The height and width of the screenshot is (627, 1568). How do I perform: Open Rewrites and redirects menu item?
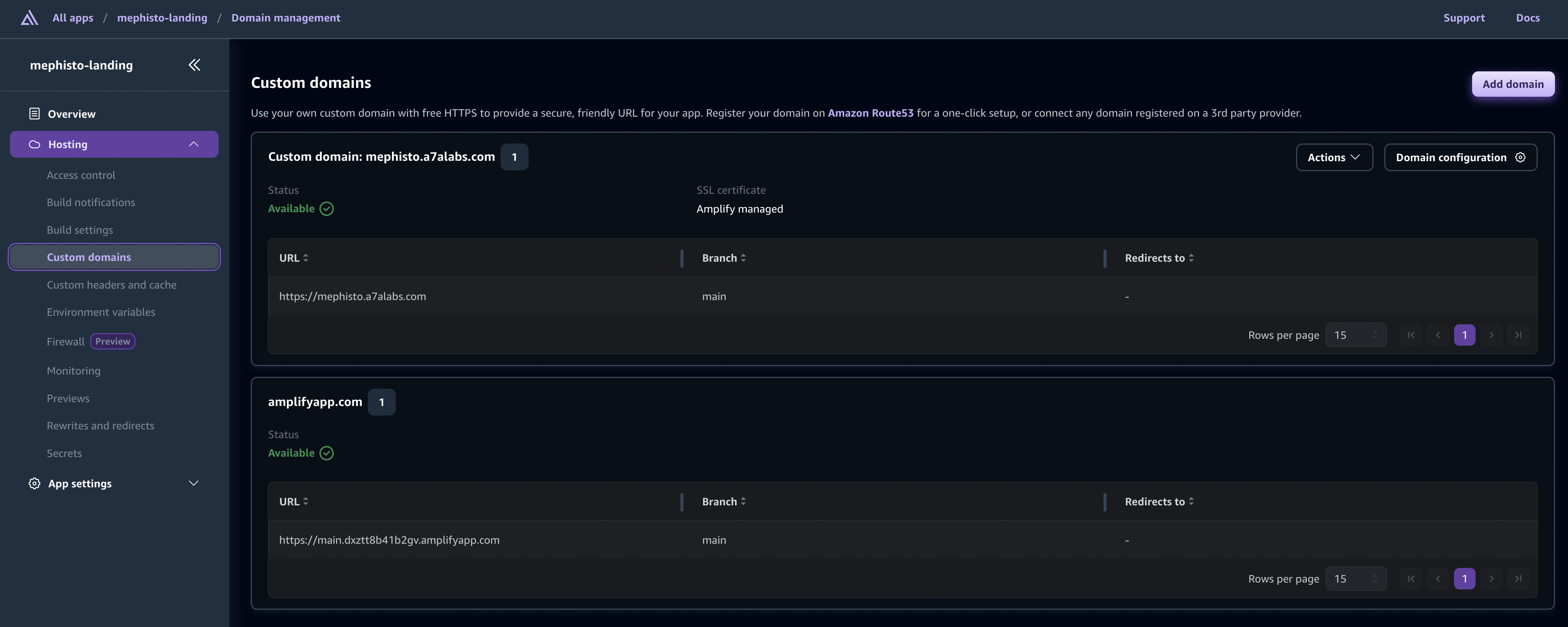click(100, 426)
